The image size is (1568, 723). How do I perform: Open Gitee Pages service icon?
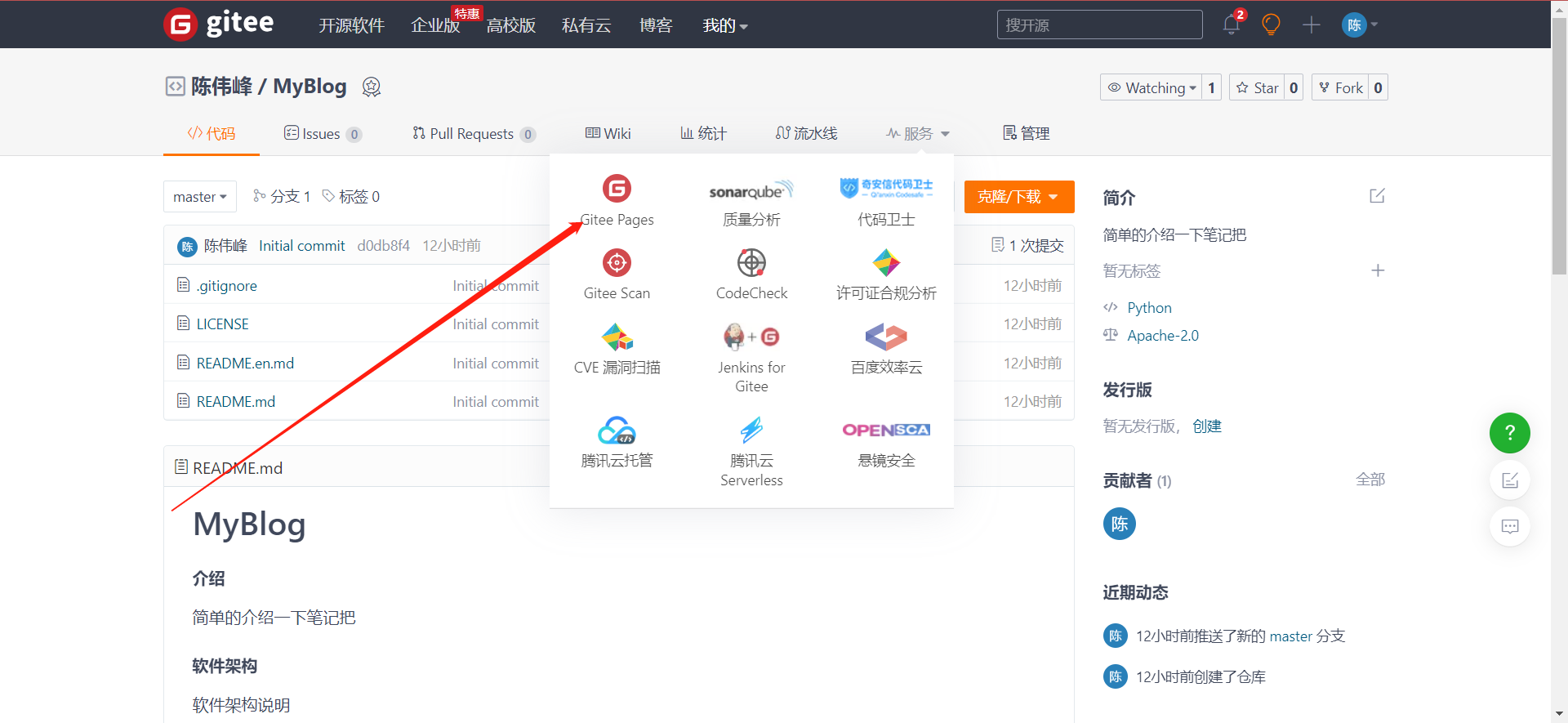pos(617,189)
